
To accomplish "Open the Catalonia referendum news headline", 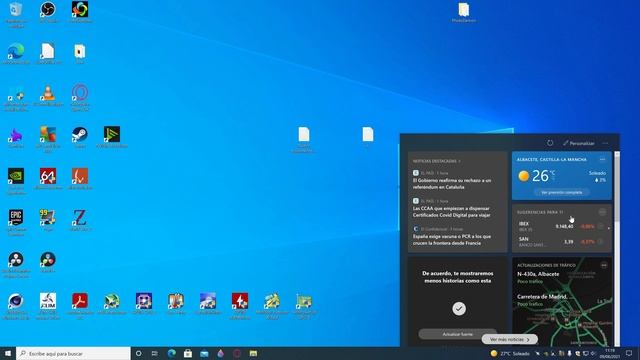I will pos(452,184).
